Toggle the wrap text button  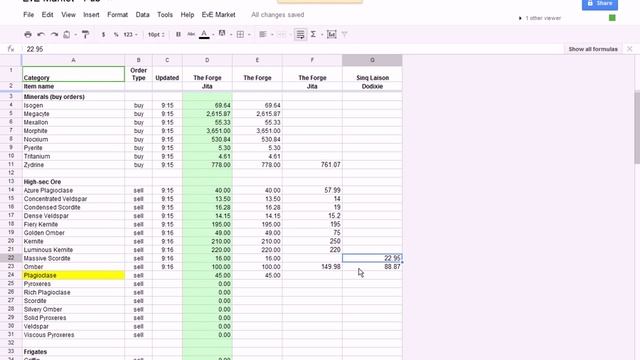point(300,35)
